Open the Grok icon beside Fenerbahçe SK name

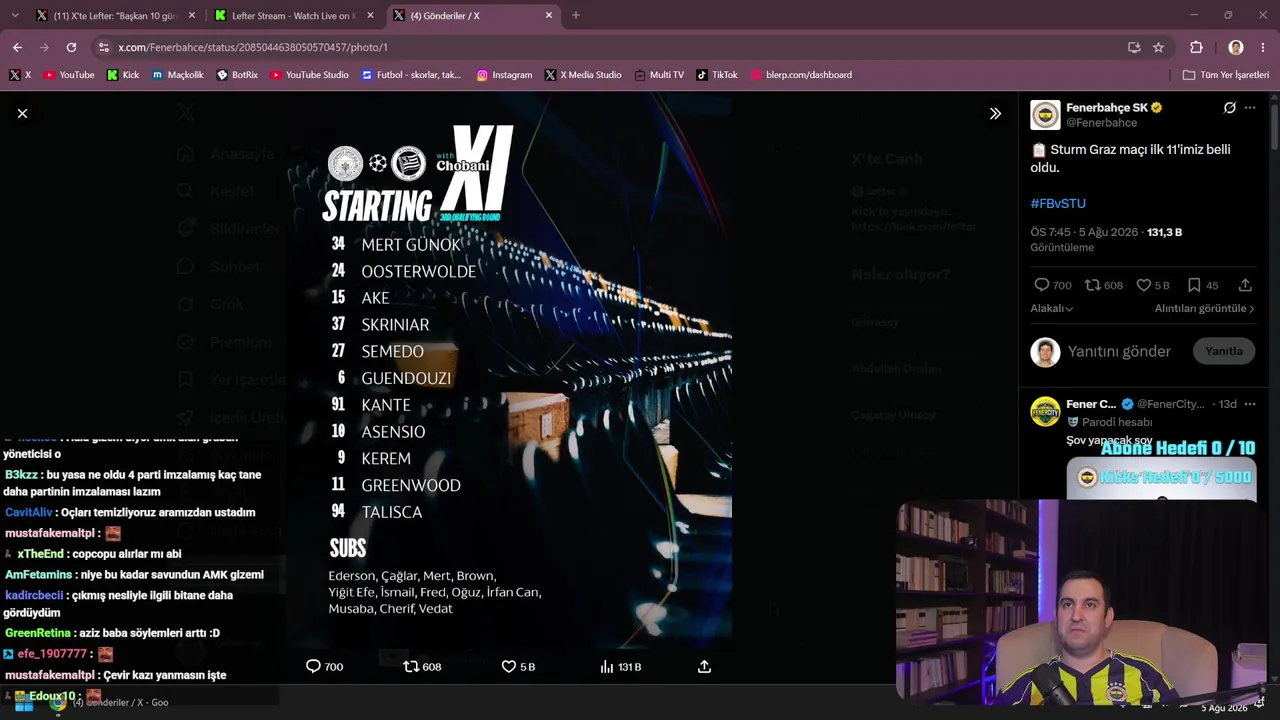(x=1229, y=108)
